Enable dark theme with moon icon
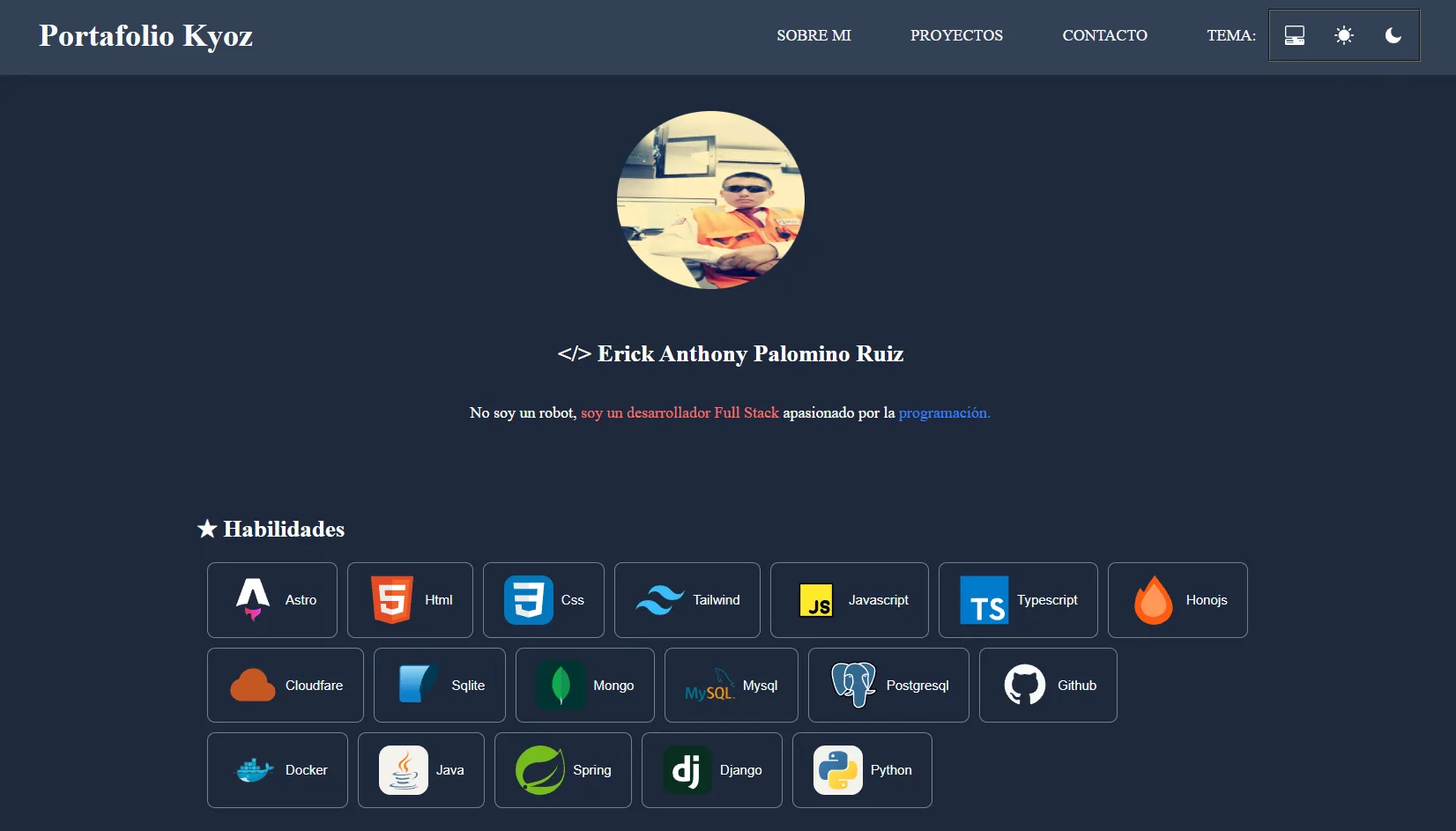Image resolution: width=1456 pixels, height=831 pixels. point(1393,35)
